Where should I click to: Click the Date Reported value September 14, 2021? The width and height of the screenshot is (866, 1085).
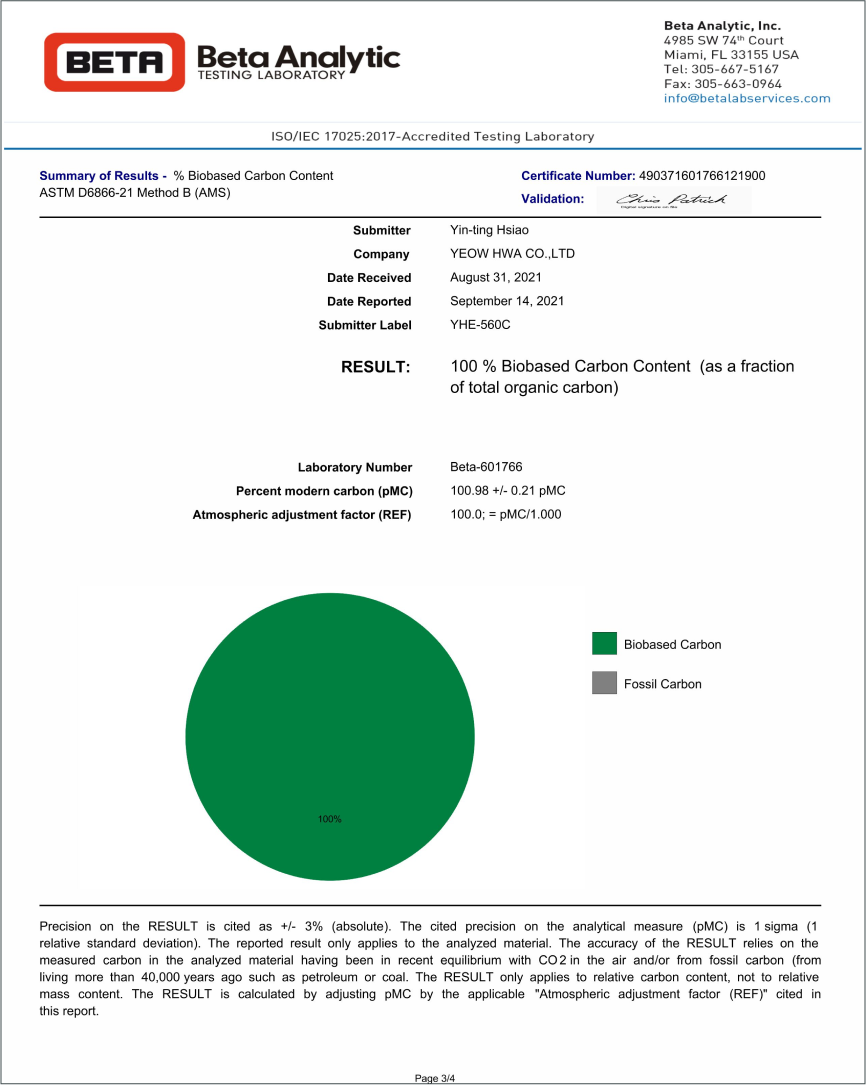click(x=507, y=301)
